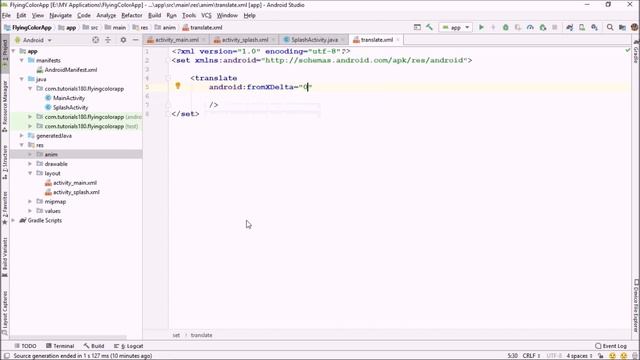Open the File menu
Image resolution: width=640 pixels, height=360 pixels.
coord(6,16)
